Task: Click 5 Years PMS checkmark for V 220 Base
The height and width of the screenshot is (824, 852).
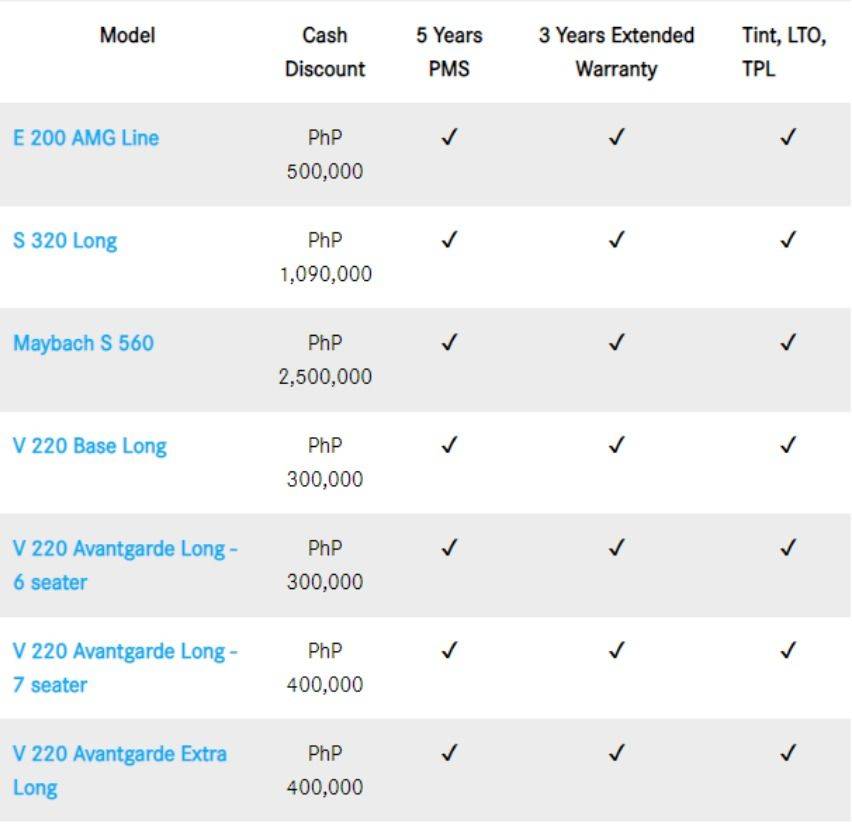Action: 449,445
